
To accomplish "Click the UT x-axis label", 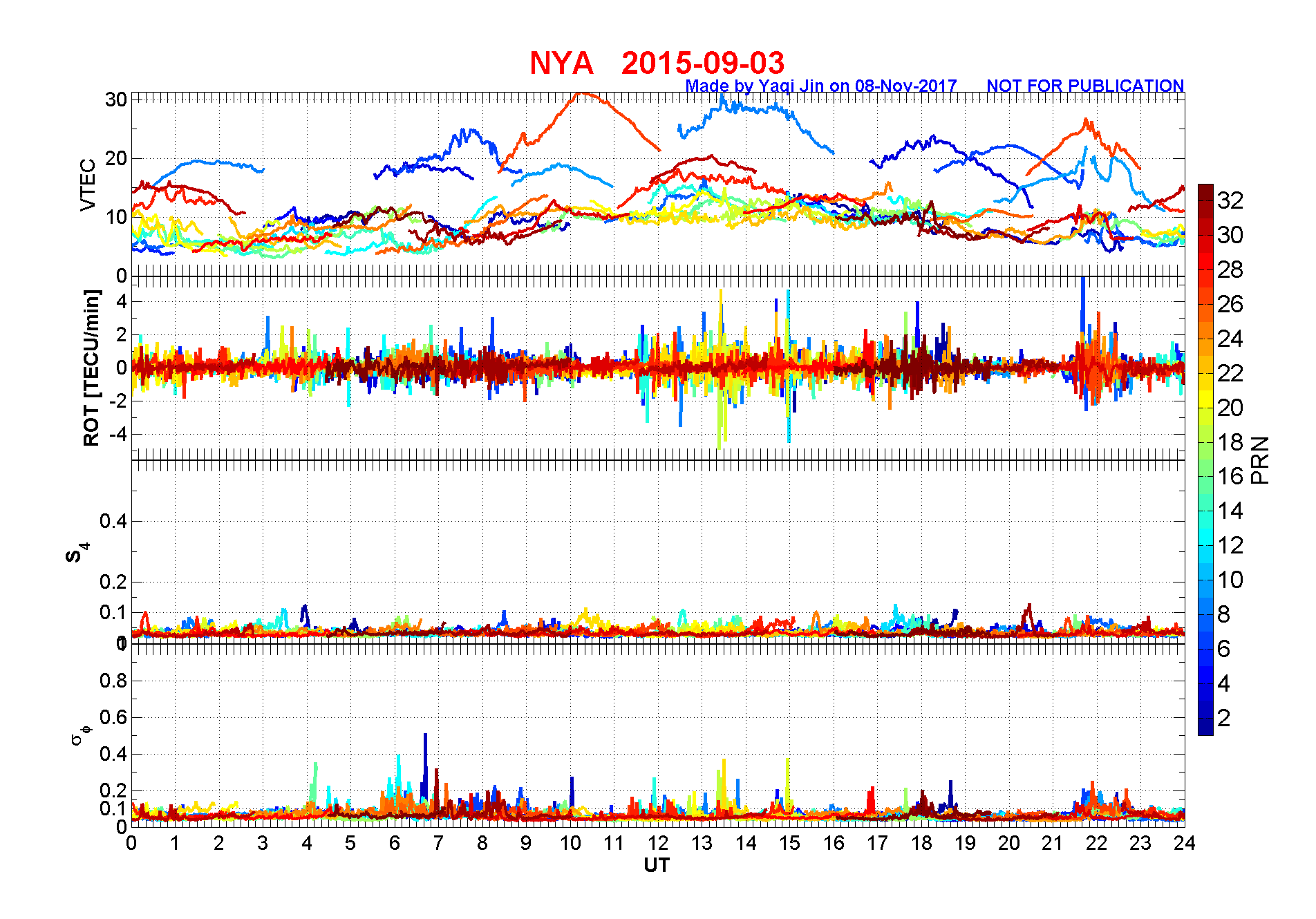I will [x=657, y=865].
